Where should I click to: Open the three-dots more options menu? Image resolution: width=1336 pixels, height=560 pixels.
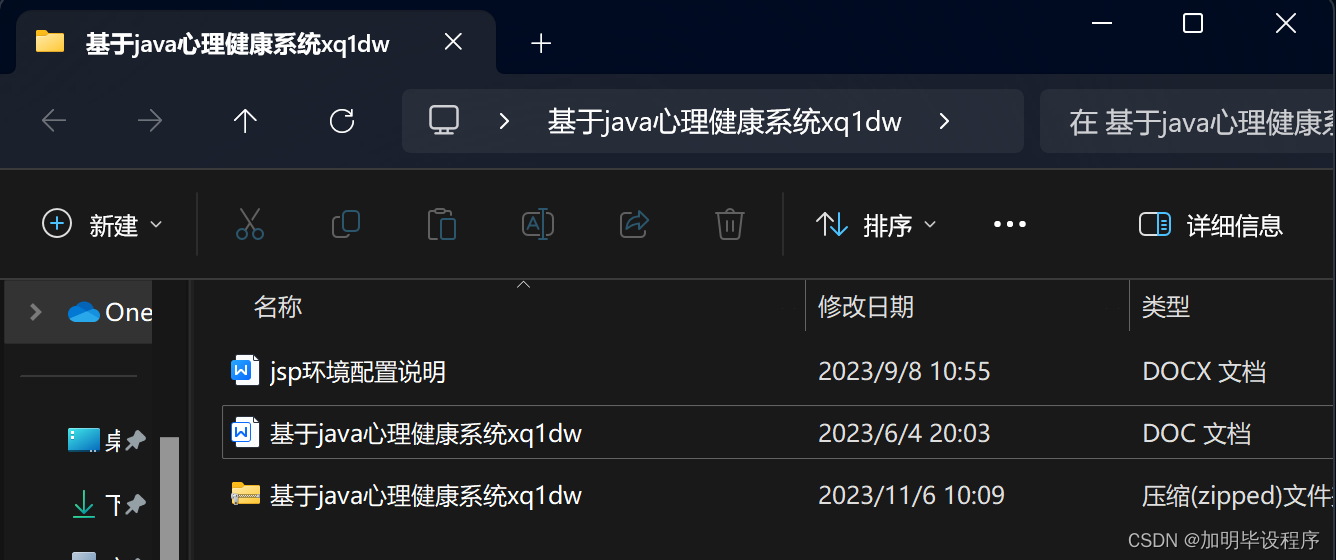[1010, 225]
